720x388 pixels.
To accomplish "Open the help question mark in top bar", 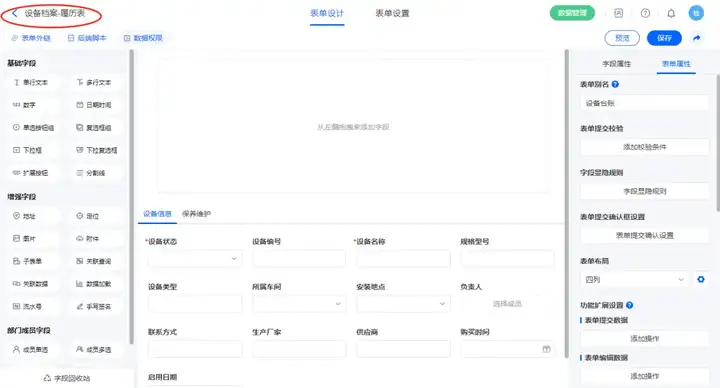I will [x=645, y=13].
